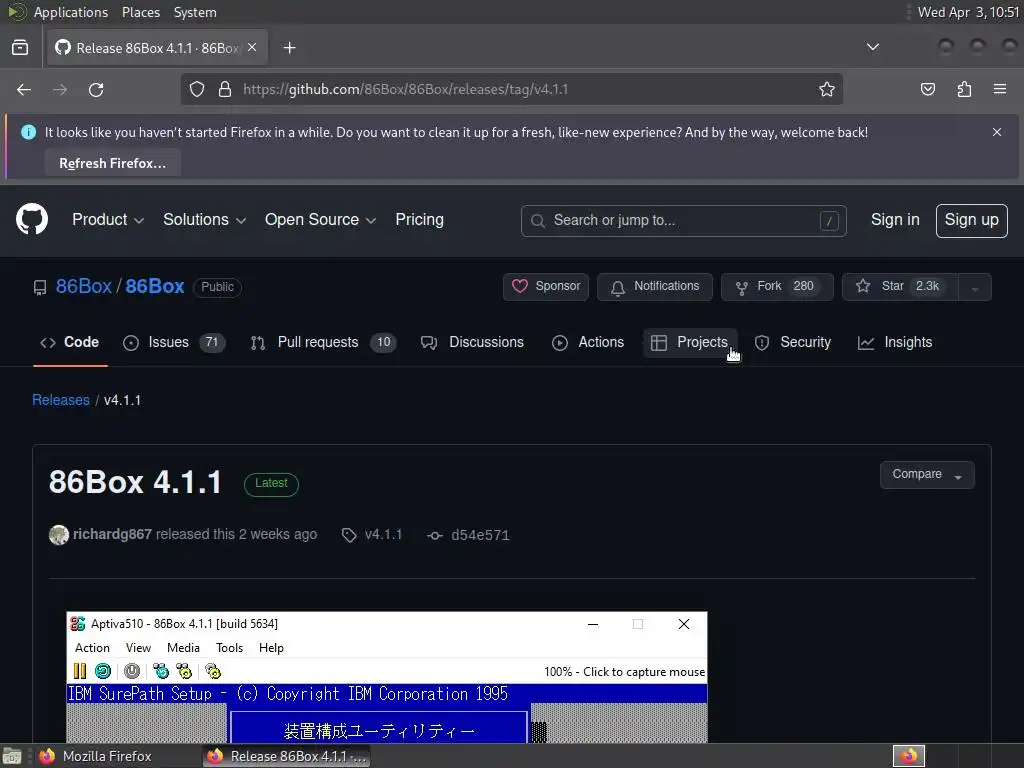Image resolution: width=1024 pixels, height=768 pixels.
Task: Go back using the browser back arrow
Action: [24, 89]
